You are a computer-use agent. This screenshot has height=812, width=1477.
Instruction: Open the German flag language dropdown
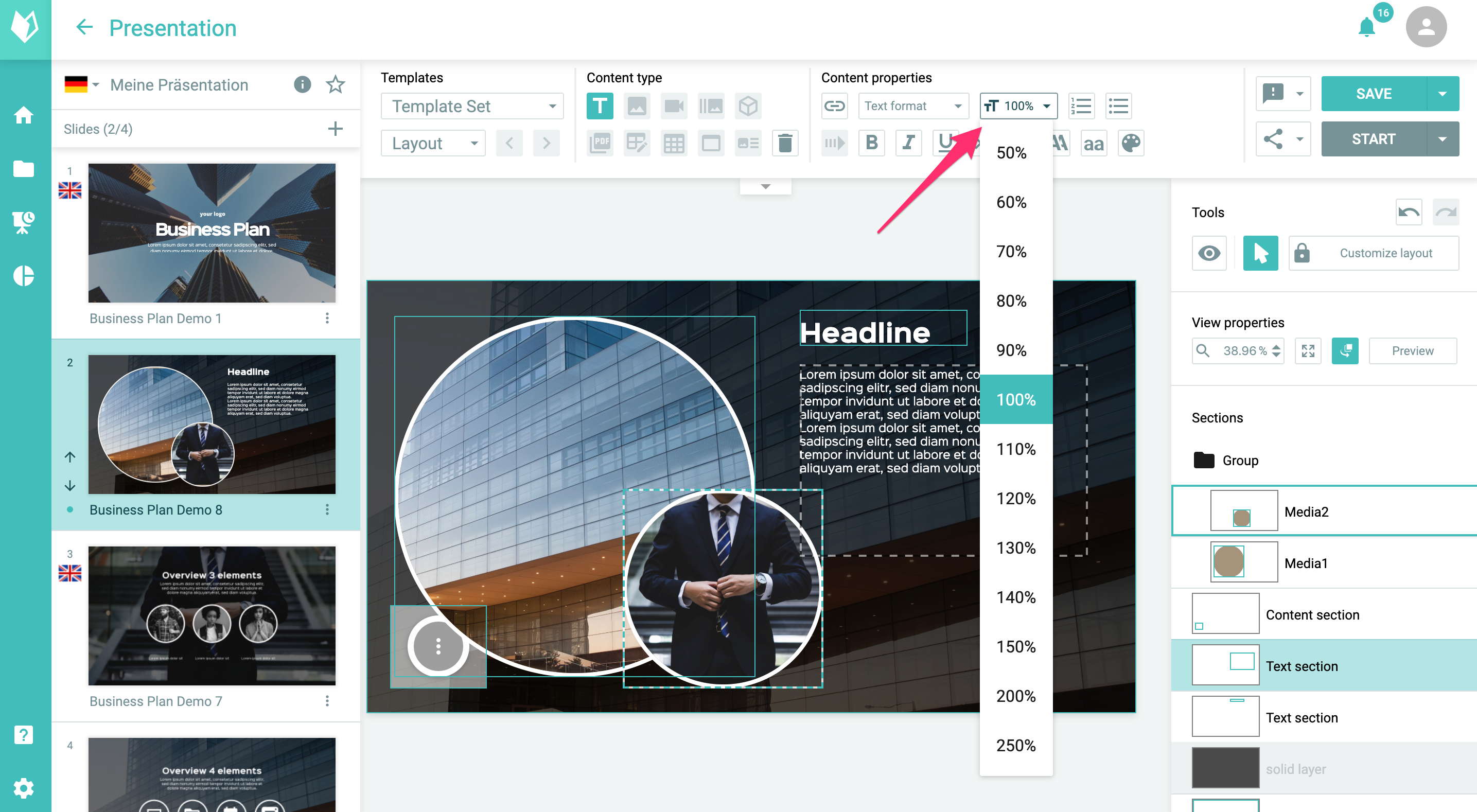pyautogui.click(x=82, y=85)
